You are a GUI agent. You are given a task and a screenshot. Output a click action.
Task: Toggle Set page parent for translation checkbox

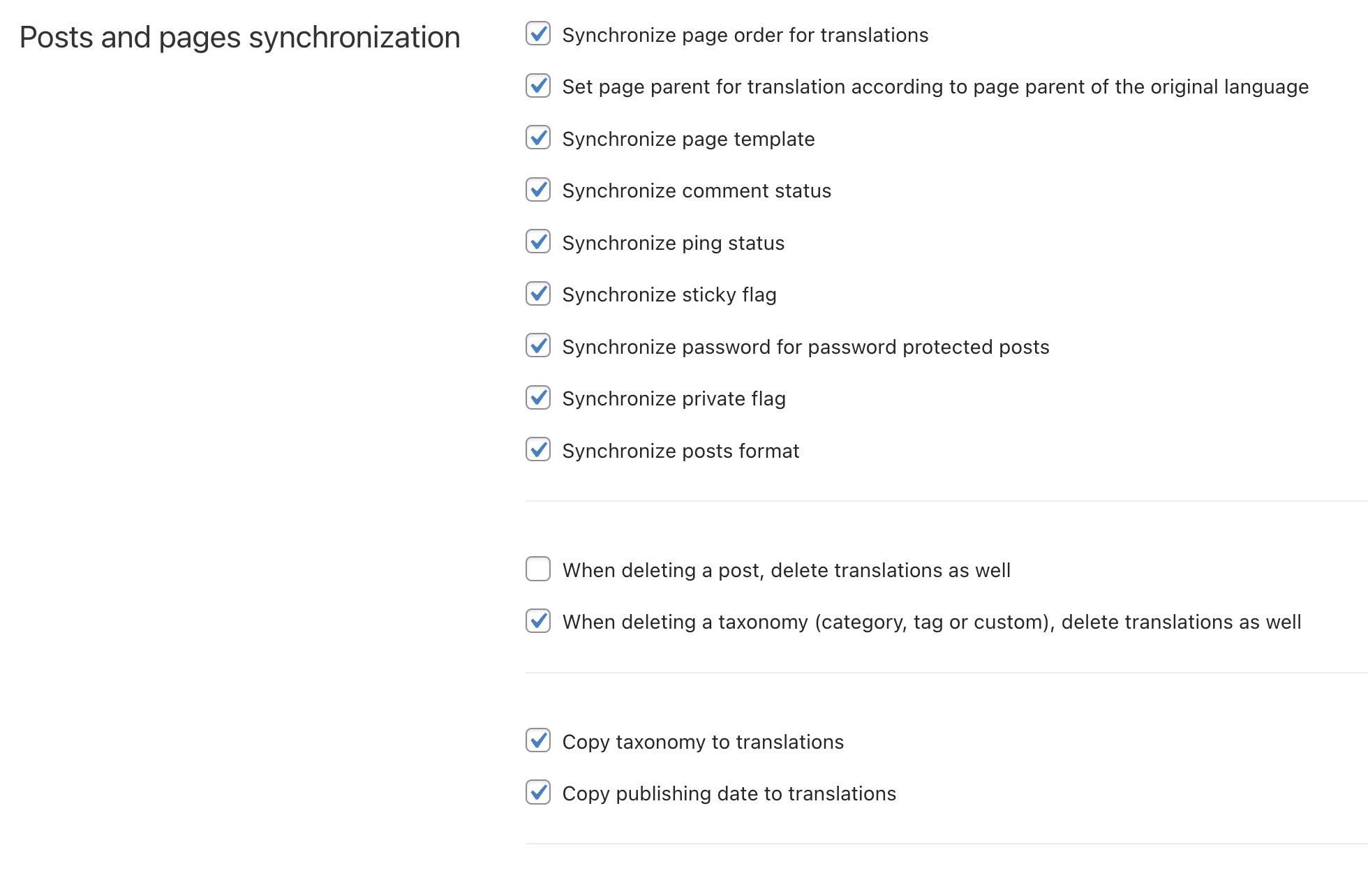(x=538, y=86)
